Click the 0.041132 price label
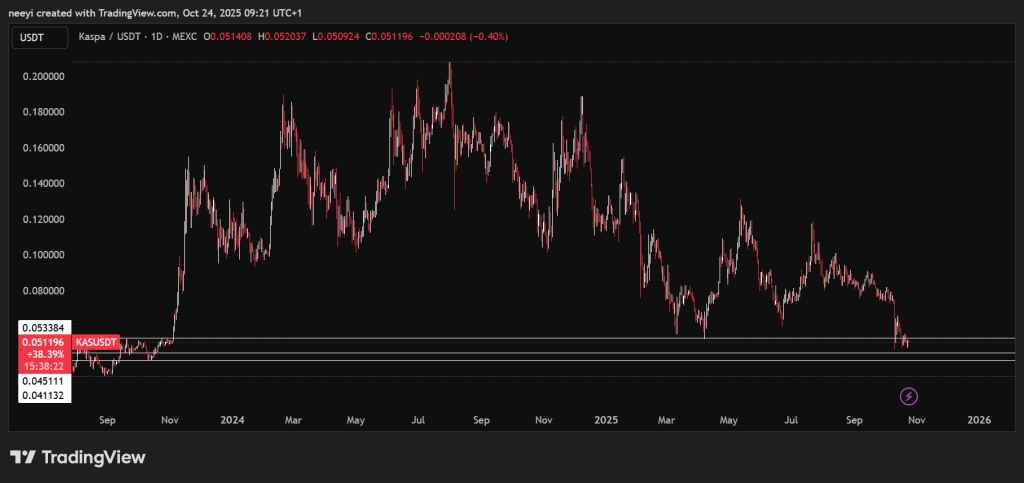 point(42,396)
